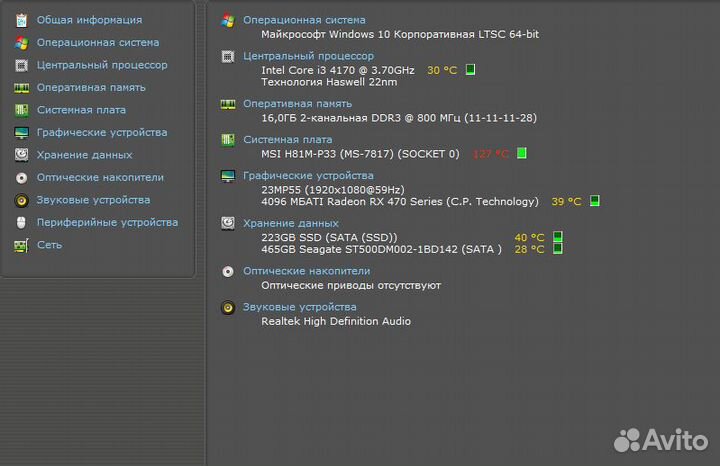Screen dimensions: 720x466
Task: Click the audio speaker icon in summary panel
Action: pyautogui.click(x=228, y=307)
